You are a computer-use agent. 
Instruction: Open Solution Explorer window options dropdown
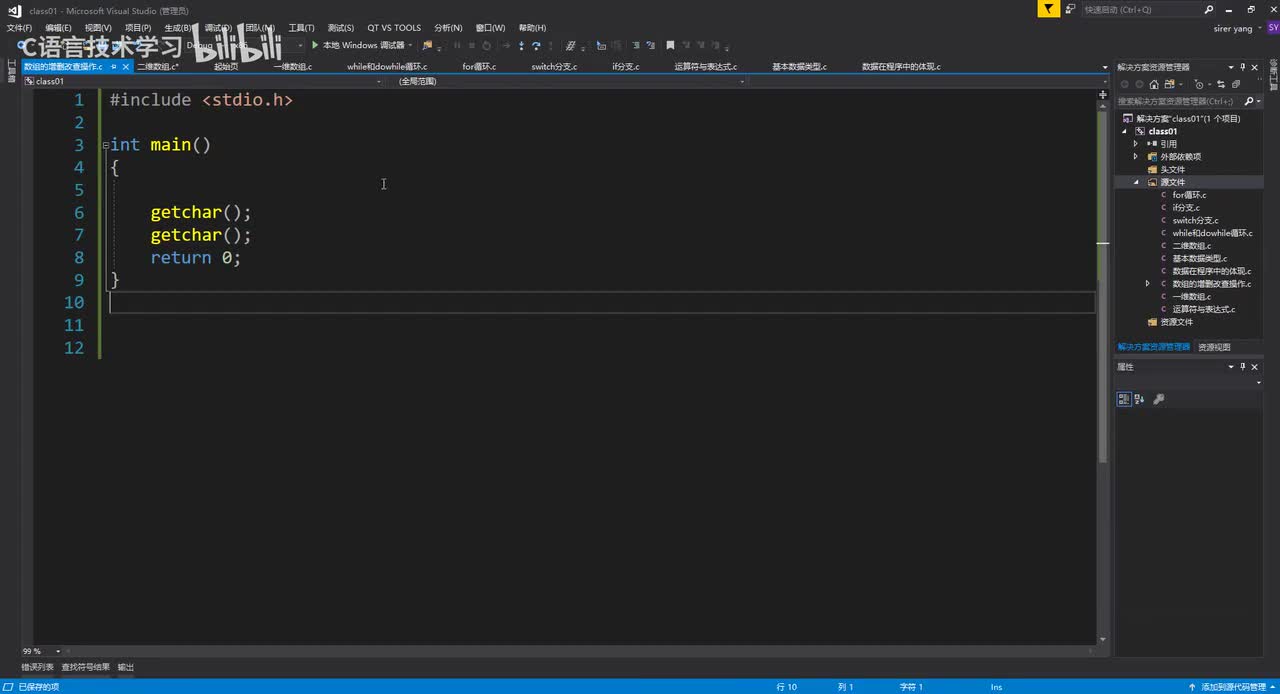click(1231, 67)
